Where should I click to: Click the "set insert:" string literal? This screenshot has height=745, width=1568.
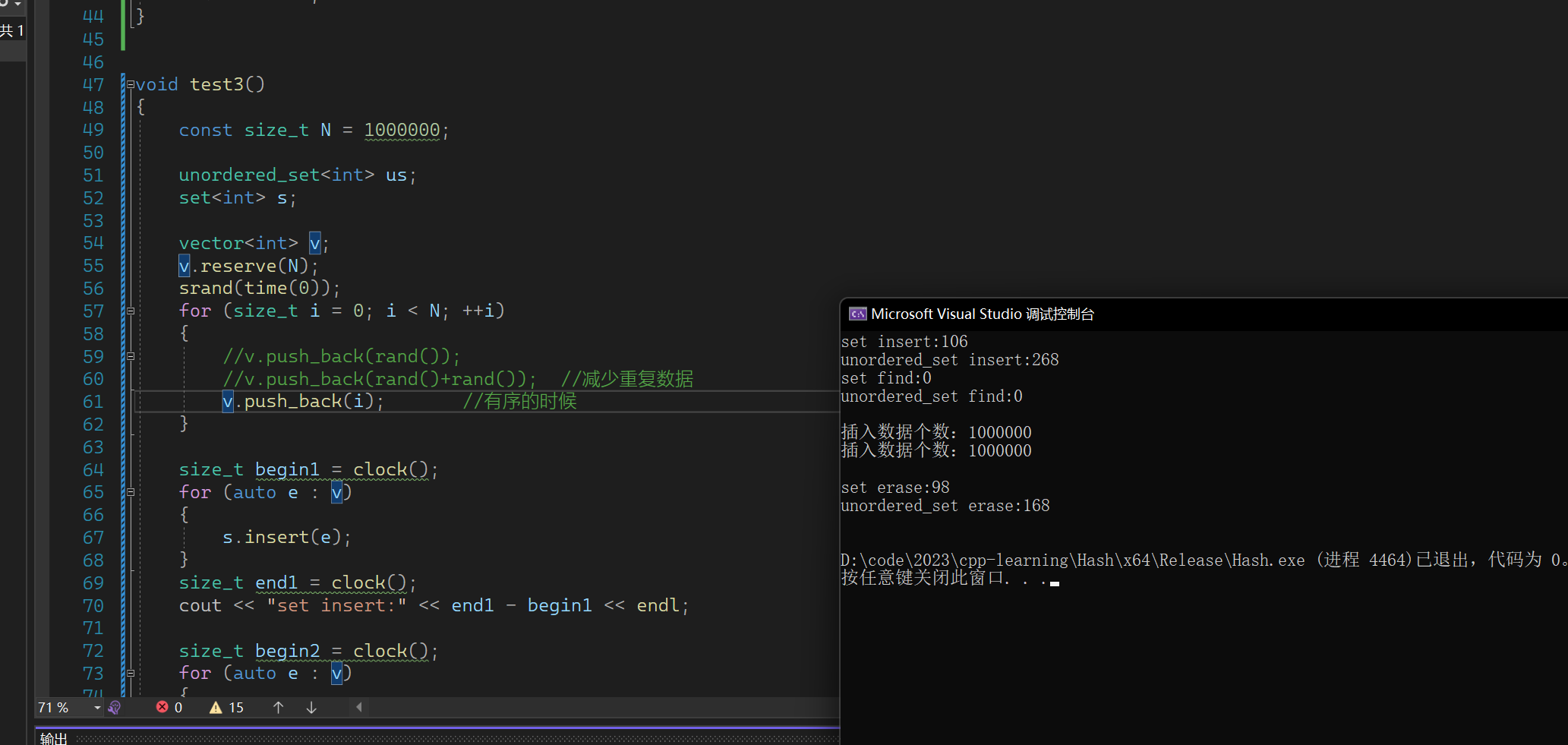coord(336,605)
